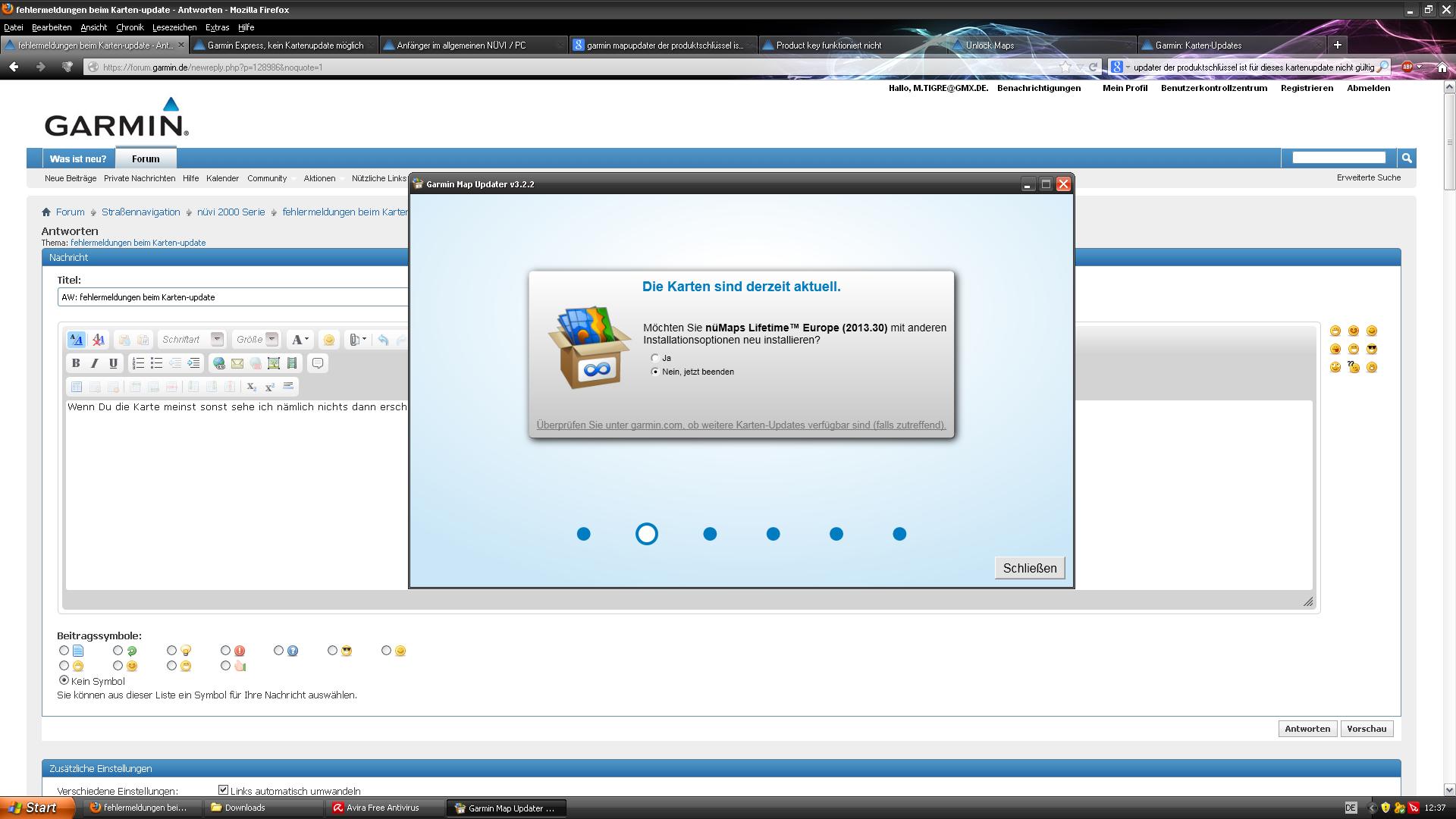
Task: Wrap selection in quote tags
Action: click(318, 363)
